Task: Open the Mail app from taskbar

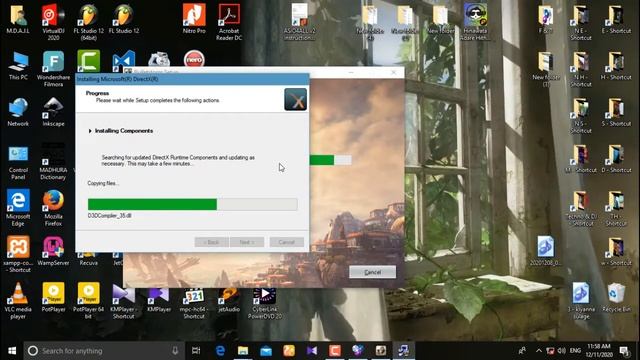Action: pyautogui.click(x=266, y=351)
